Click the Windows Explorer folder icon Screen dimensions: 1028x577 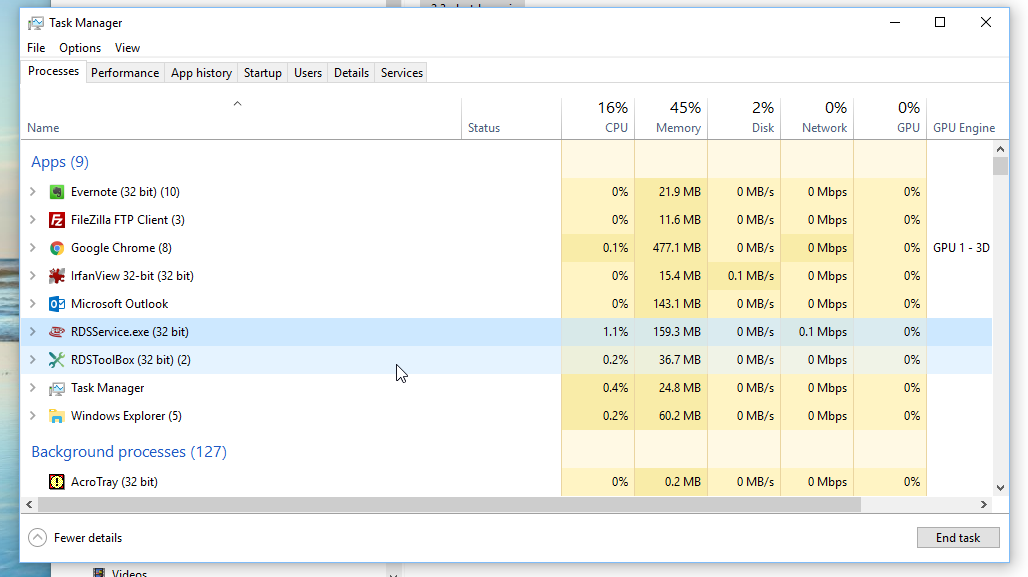point(57,416)
